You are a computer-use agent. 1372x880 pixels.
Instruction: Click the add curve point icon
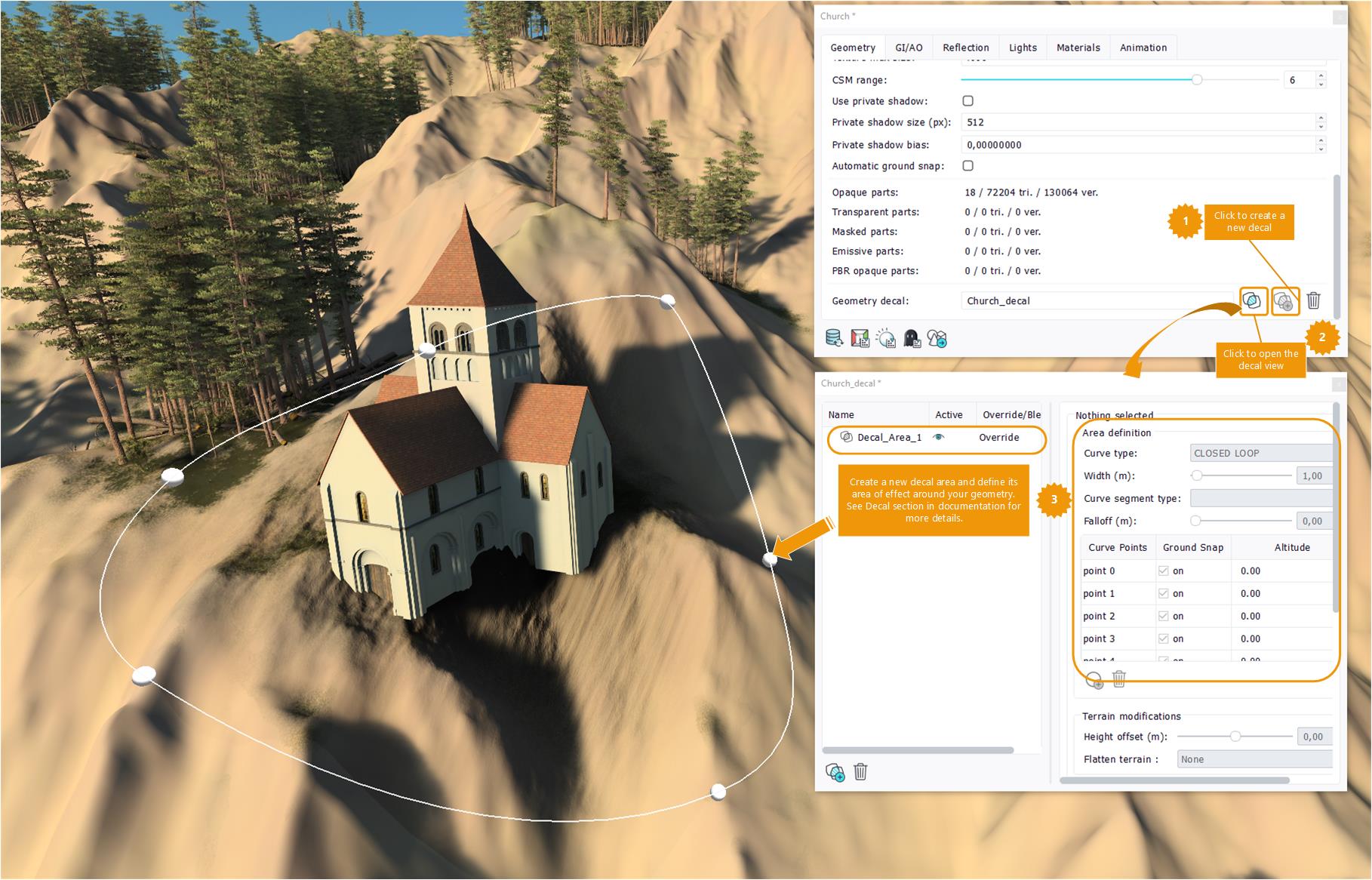point(1094,680)
